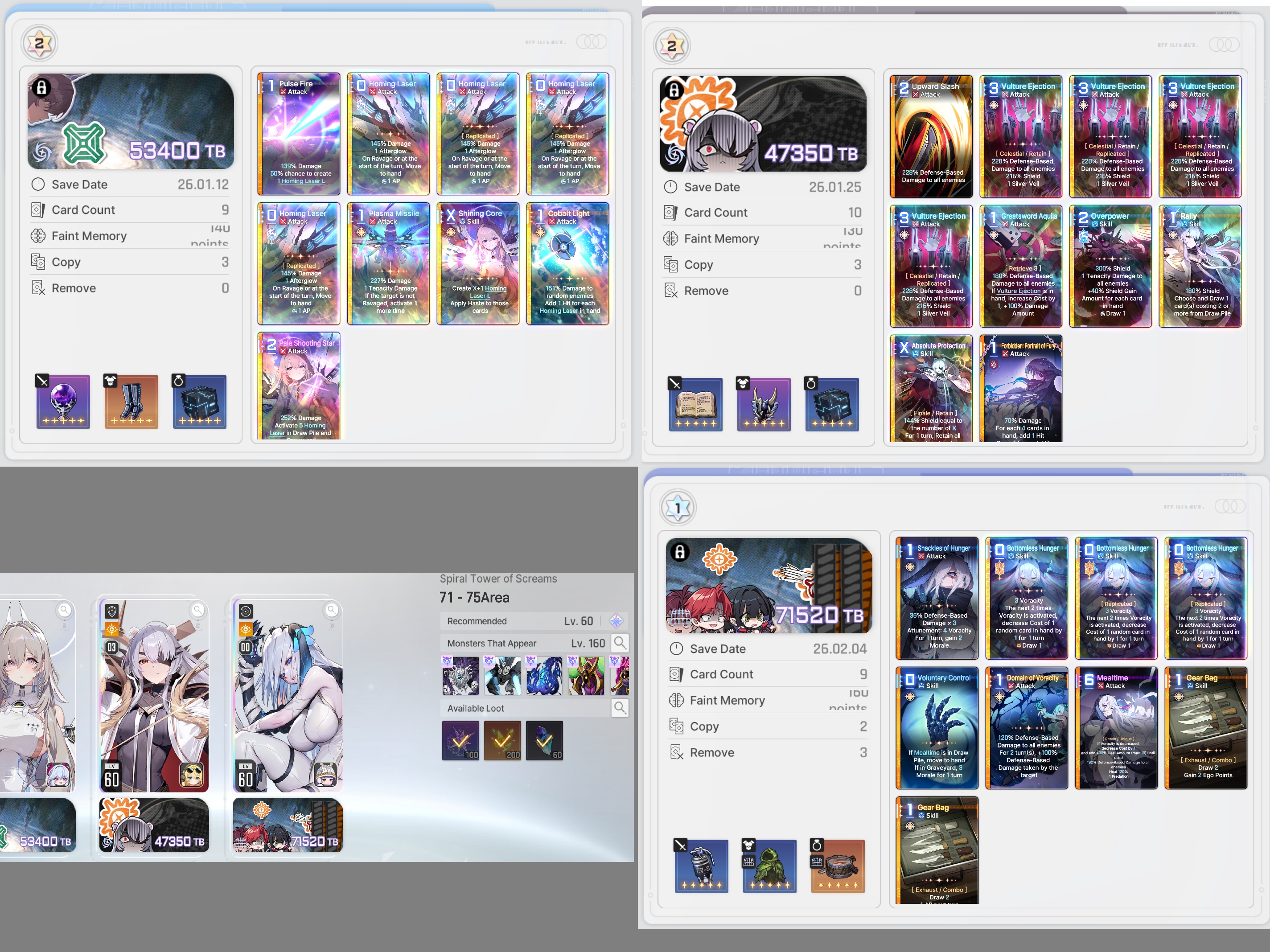Click magnifier on white-haired horned character card

click(332, 610)
